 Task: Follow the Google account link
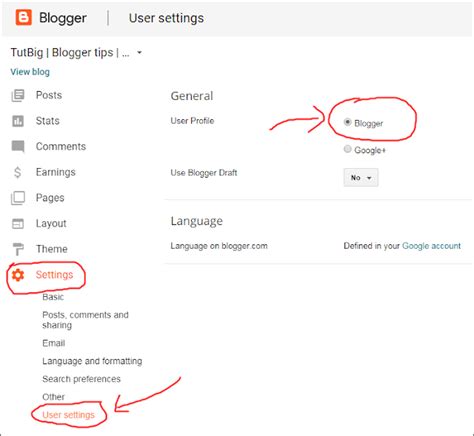tap(431, 246)
